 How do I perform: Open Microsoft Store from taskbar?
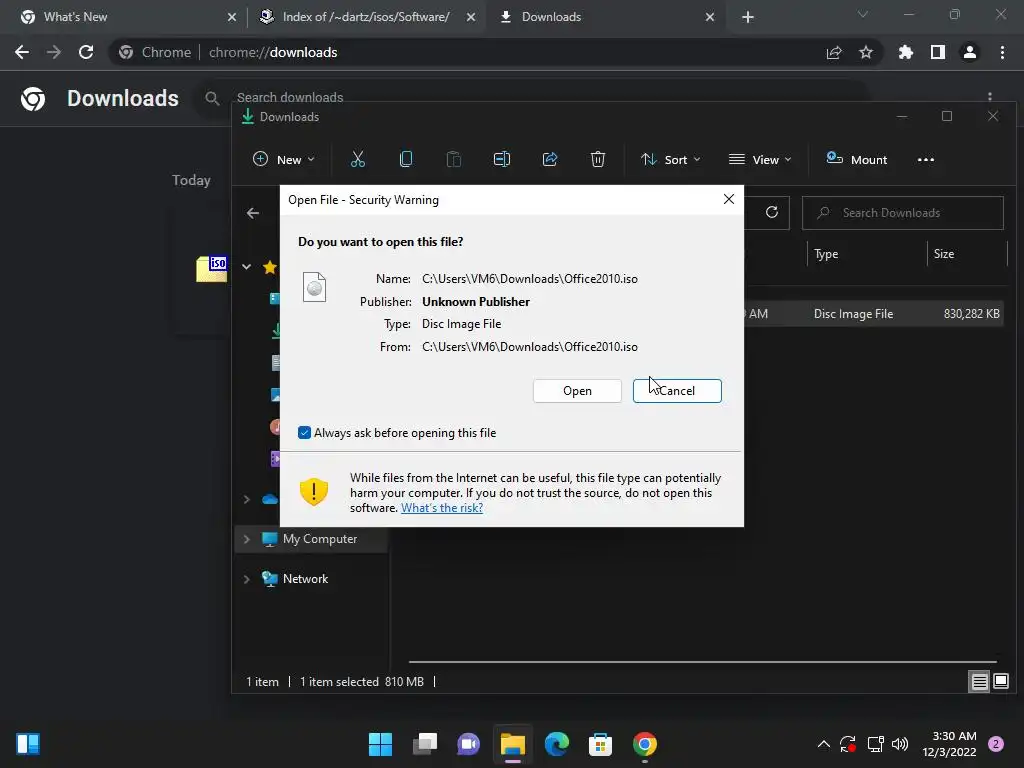tap(600, 744)
